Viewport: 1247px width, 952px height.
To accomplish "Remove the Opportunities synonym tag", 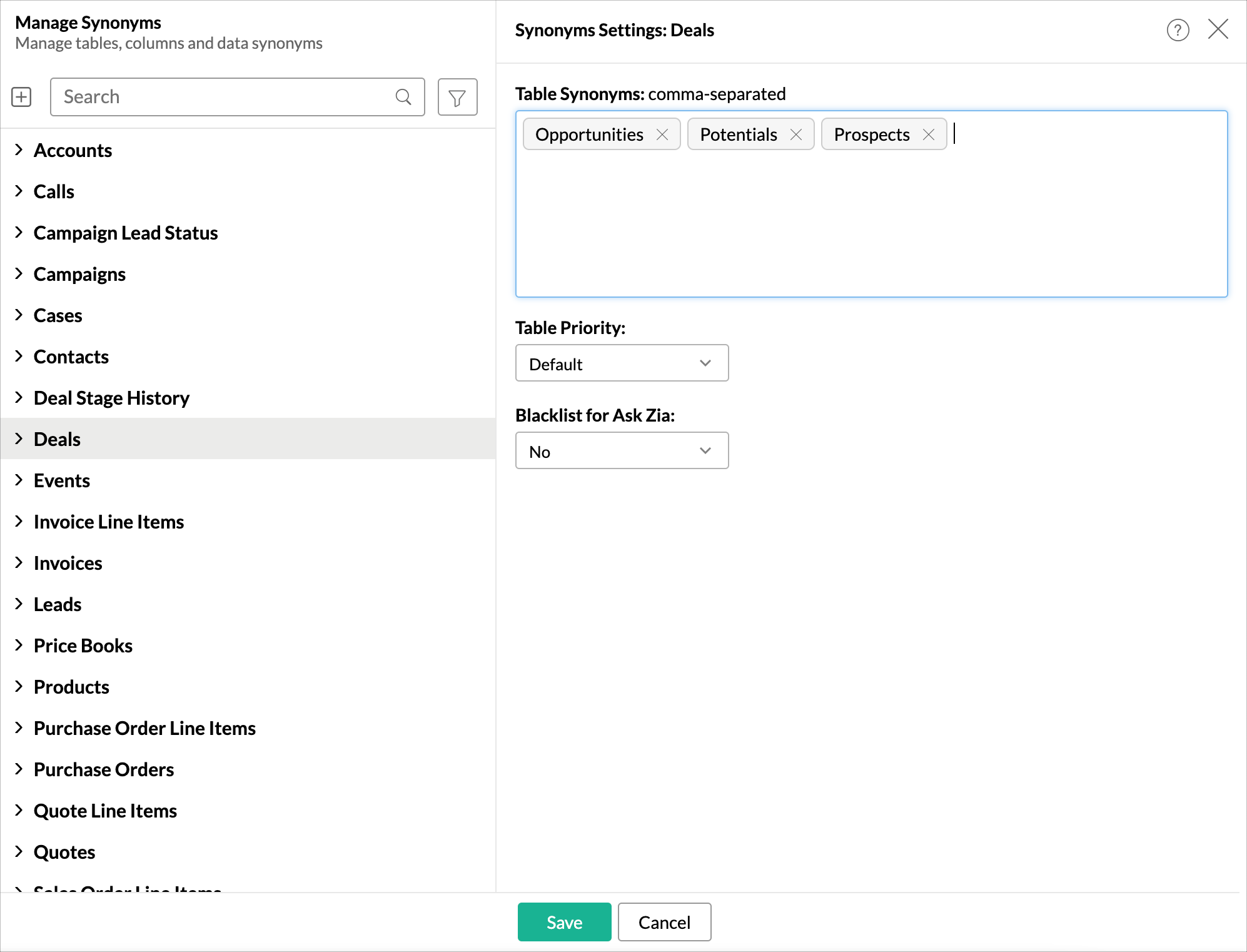I will pos(662,133).
